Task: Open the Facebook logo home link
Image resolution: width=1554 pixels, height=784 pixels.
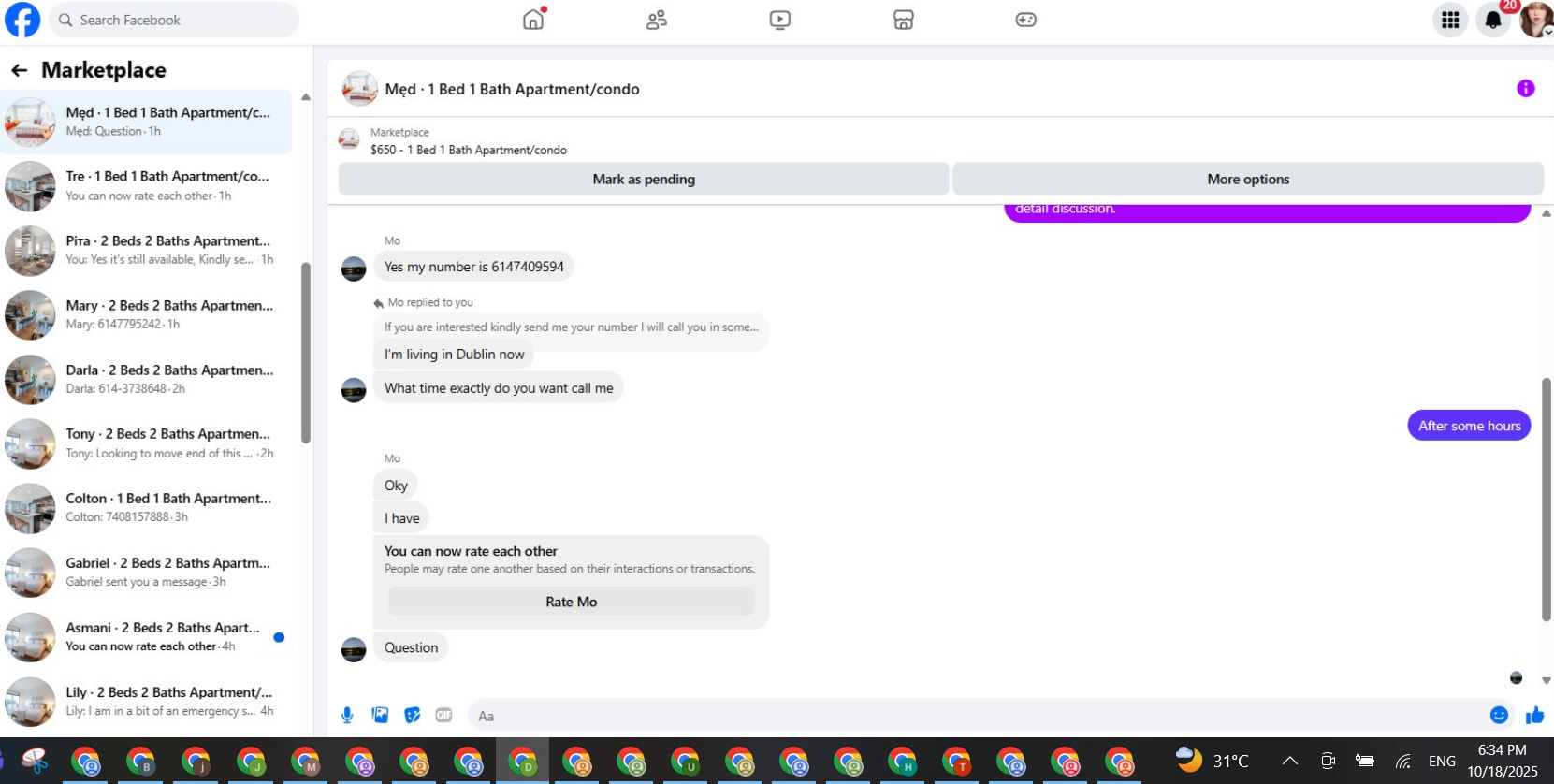Action: pos(22,20)
